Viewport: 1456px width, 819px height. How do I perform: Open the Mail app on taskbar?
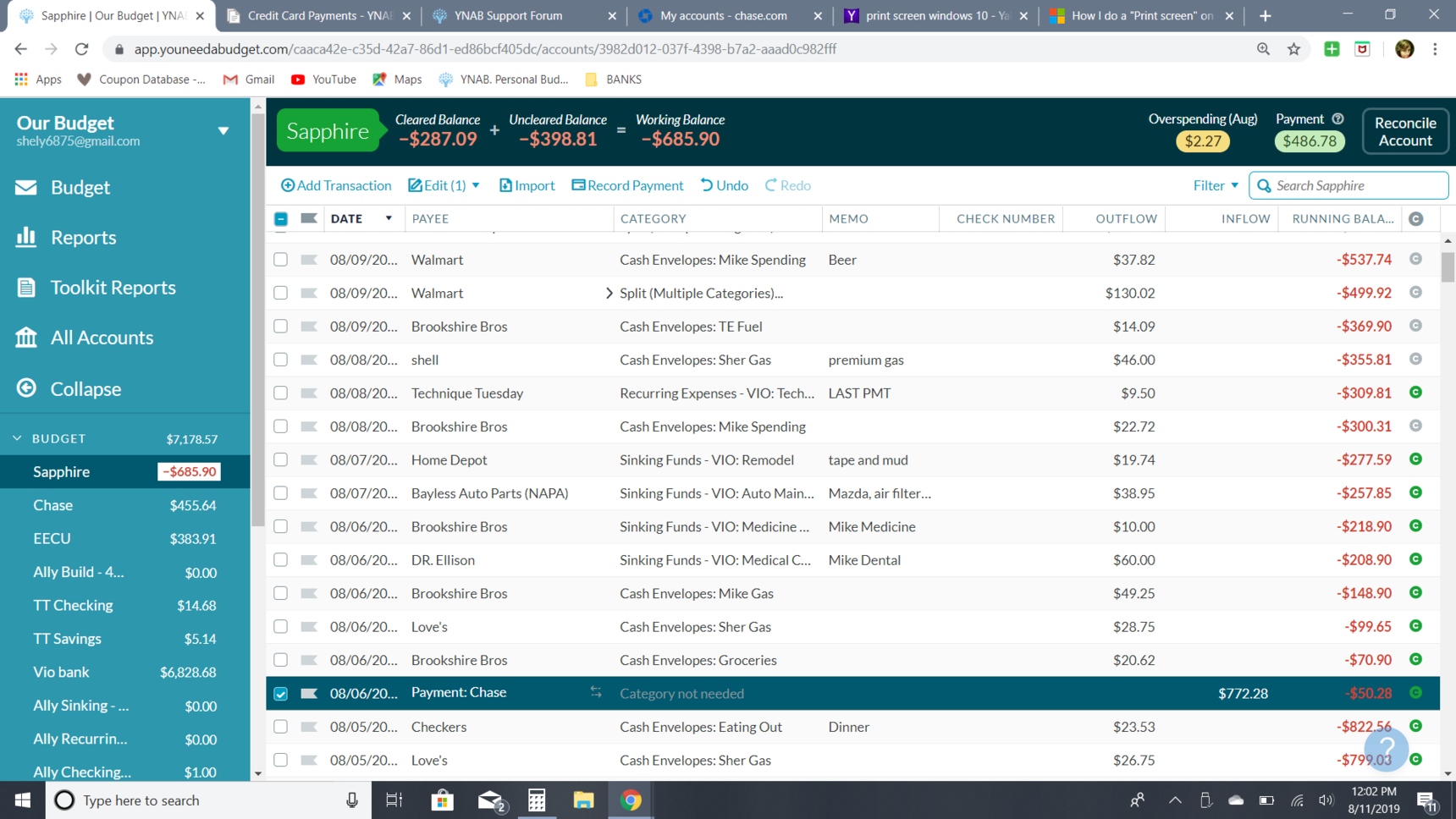(x=491, y=800)
